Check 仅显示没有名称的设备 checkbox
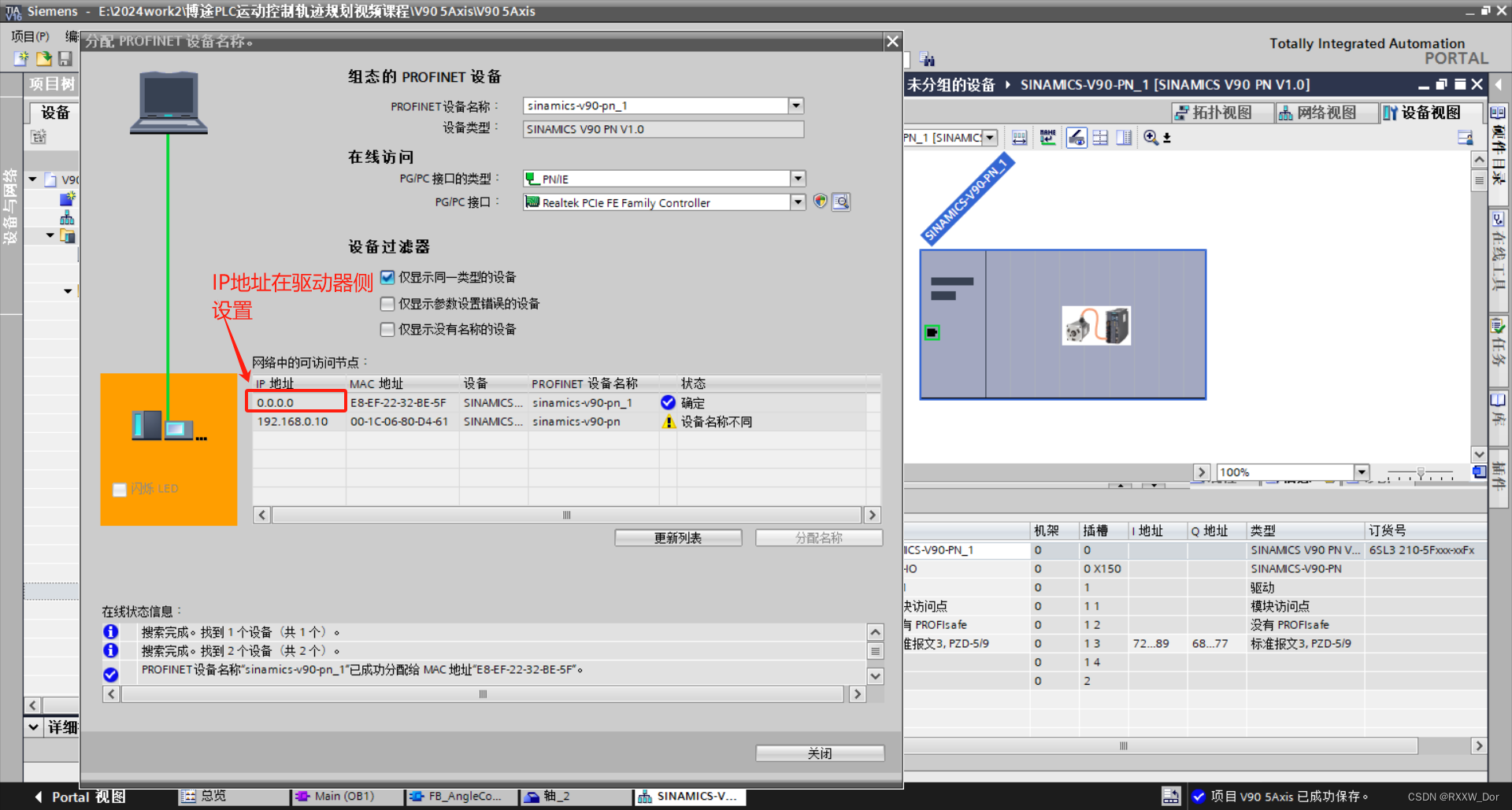The width and height of the screenshot is (1512, 810). click(387, 329)
